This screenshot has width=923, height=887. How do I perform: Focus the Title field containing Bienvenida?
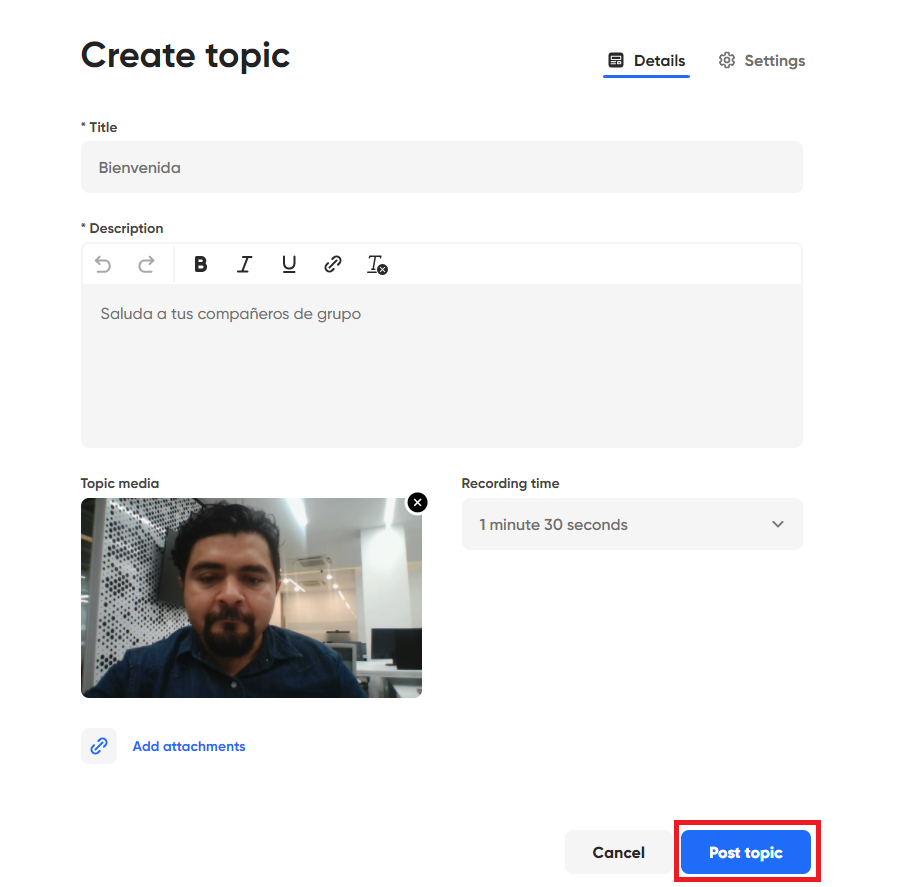[x=441, y=167]
